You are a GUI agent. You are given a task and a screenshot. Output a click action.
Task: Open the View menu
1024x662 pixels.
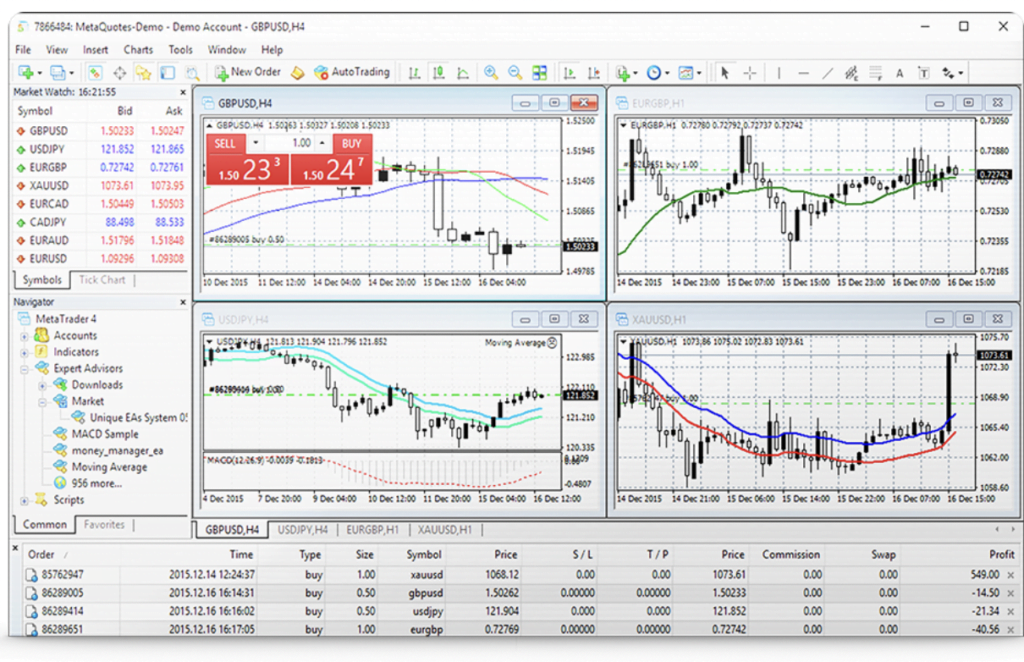[57, 50]
